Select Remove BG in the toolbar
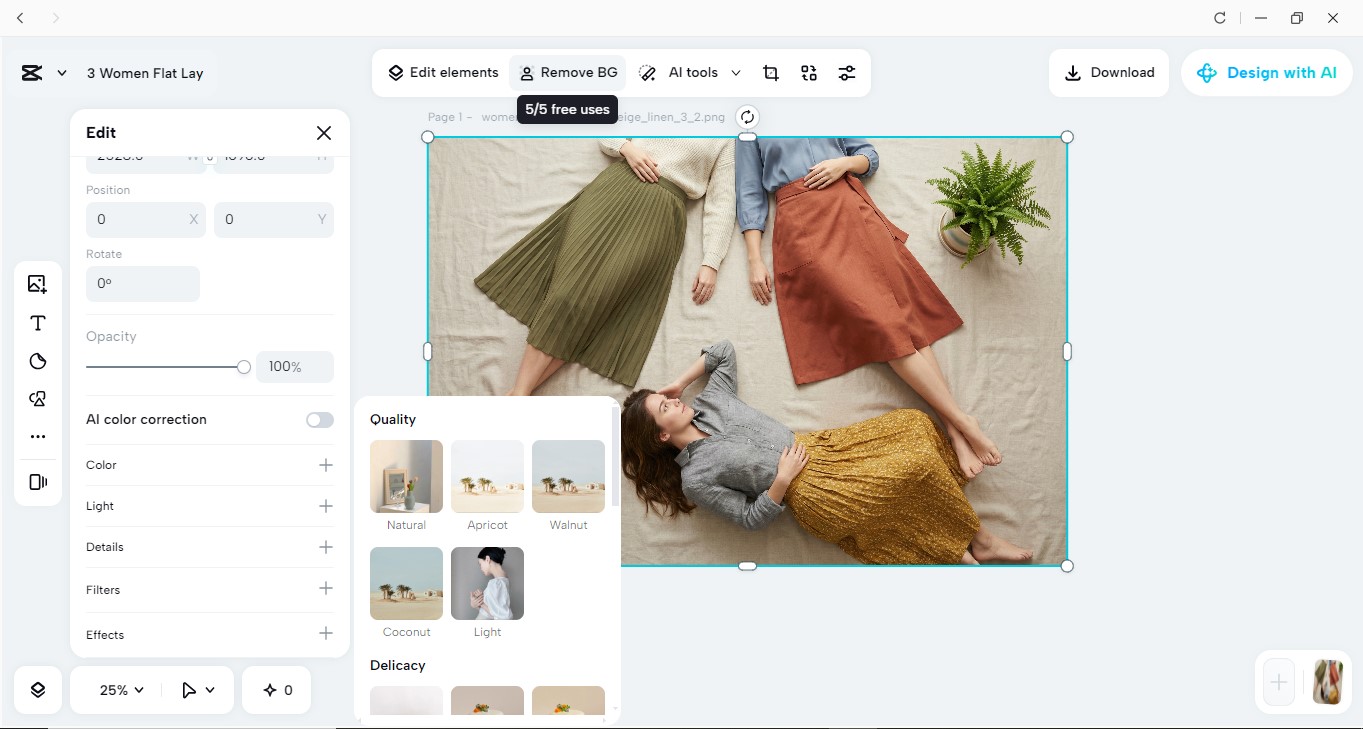The image size is (1363, 729). pos(567,72)
